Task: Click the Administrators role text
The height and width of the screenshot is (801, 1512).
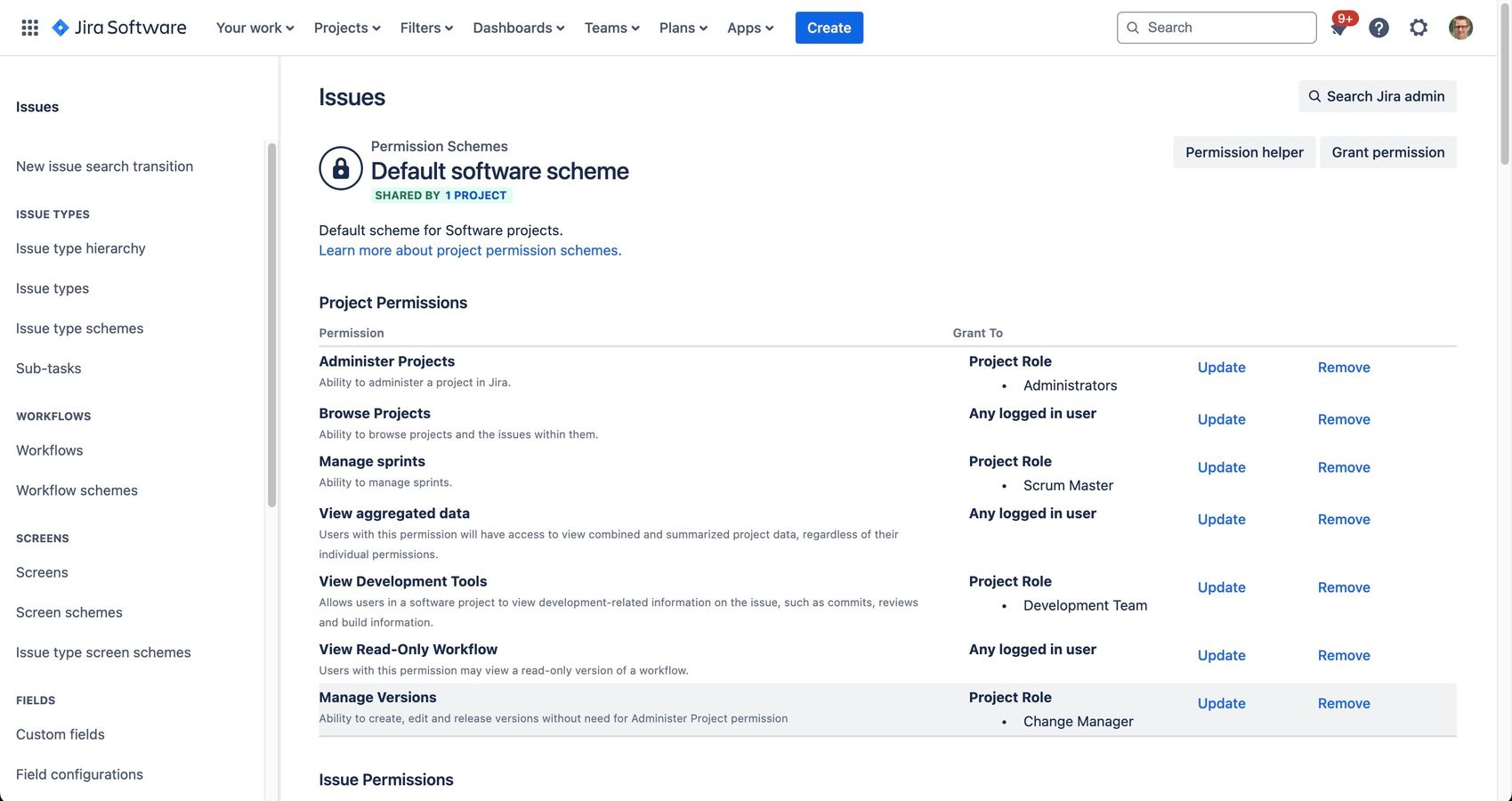Action: (1071, 385)
